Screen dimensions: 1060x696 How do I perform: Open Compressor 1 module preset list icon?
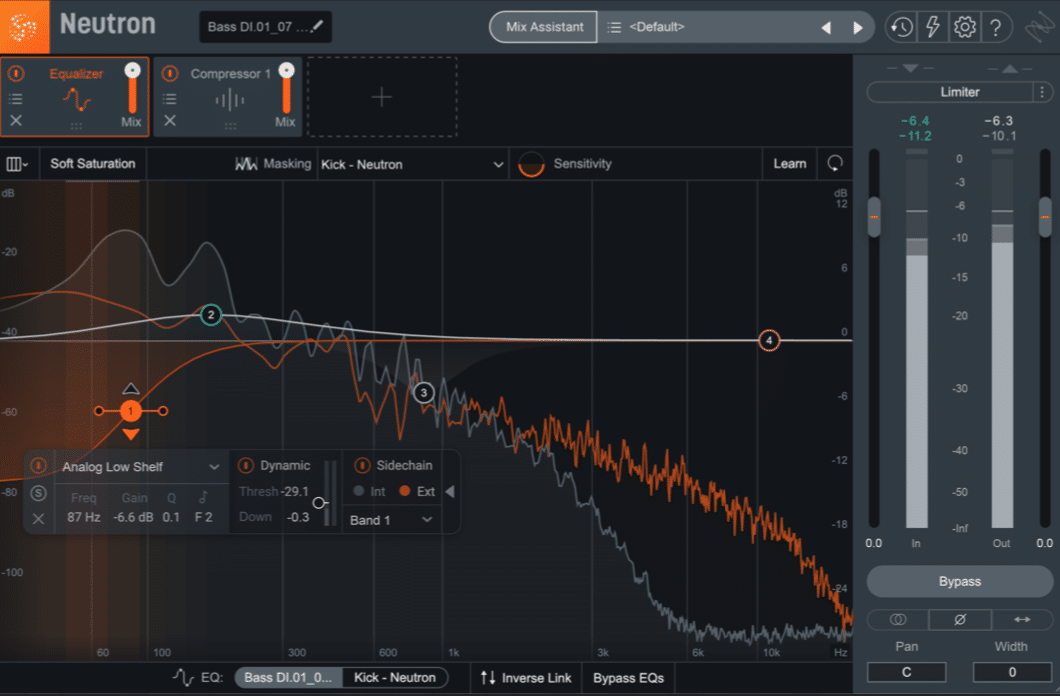[x=170, y=99]
